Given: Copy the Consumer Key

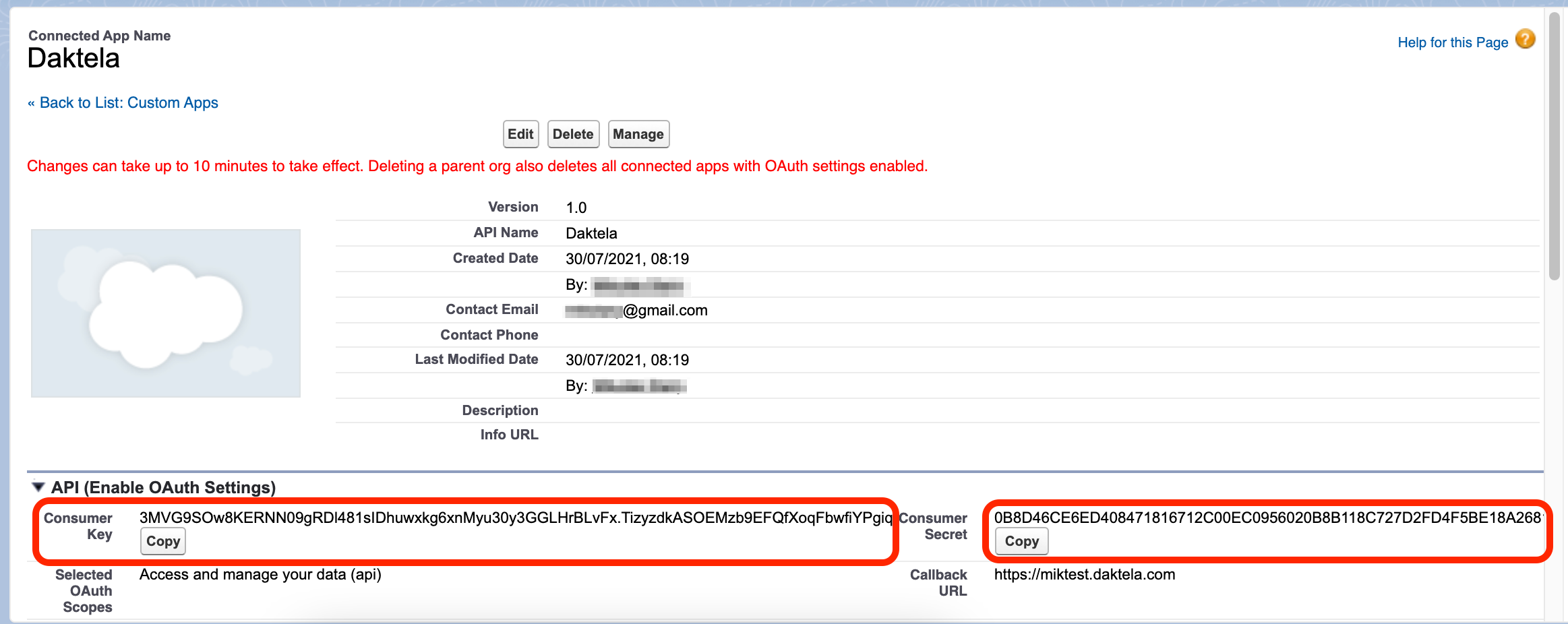Looking at the screenshot, I should pyautogui.click(x=162, y=541).
